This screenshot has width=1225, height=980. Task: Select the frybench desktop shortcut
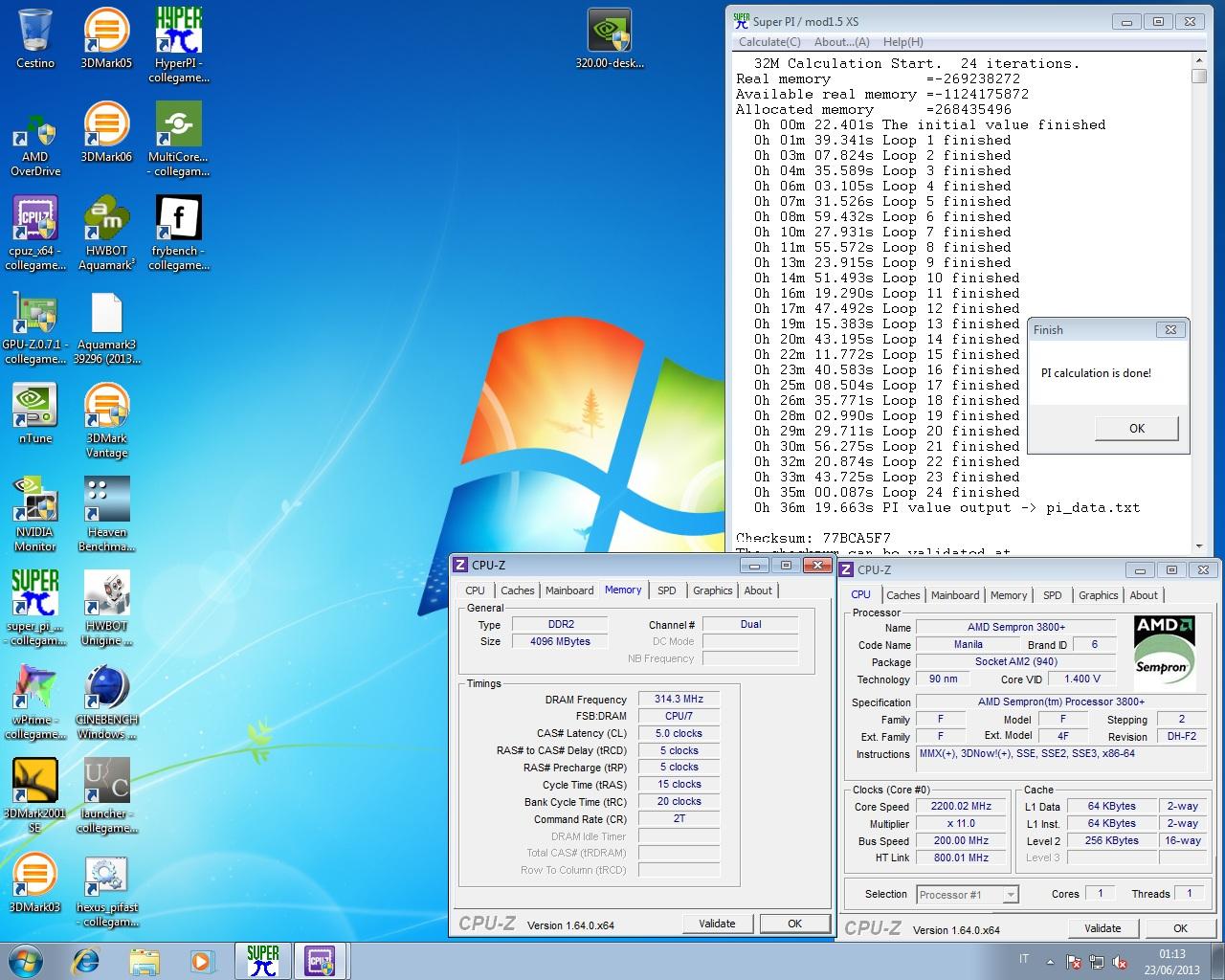[x=179, y=234]
